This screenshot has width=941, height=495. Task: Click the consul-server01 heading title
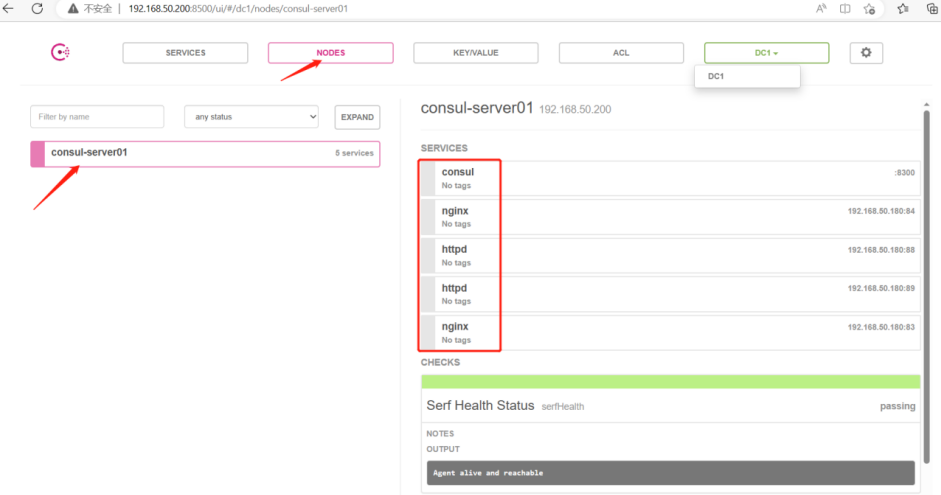click(477, 108)
